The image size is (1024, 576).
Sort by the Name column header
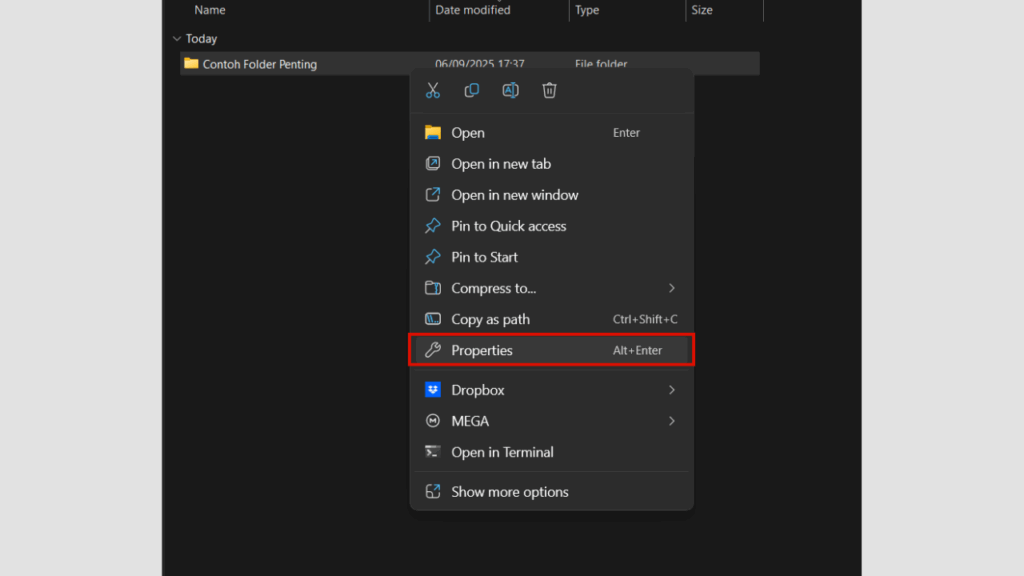[210, 10]
